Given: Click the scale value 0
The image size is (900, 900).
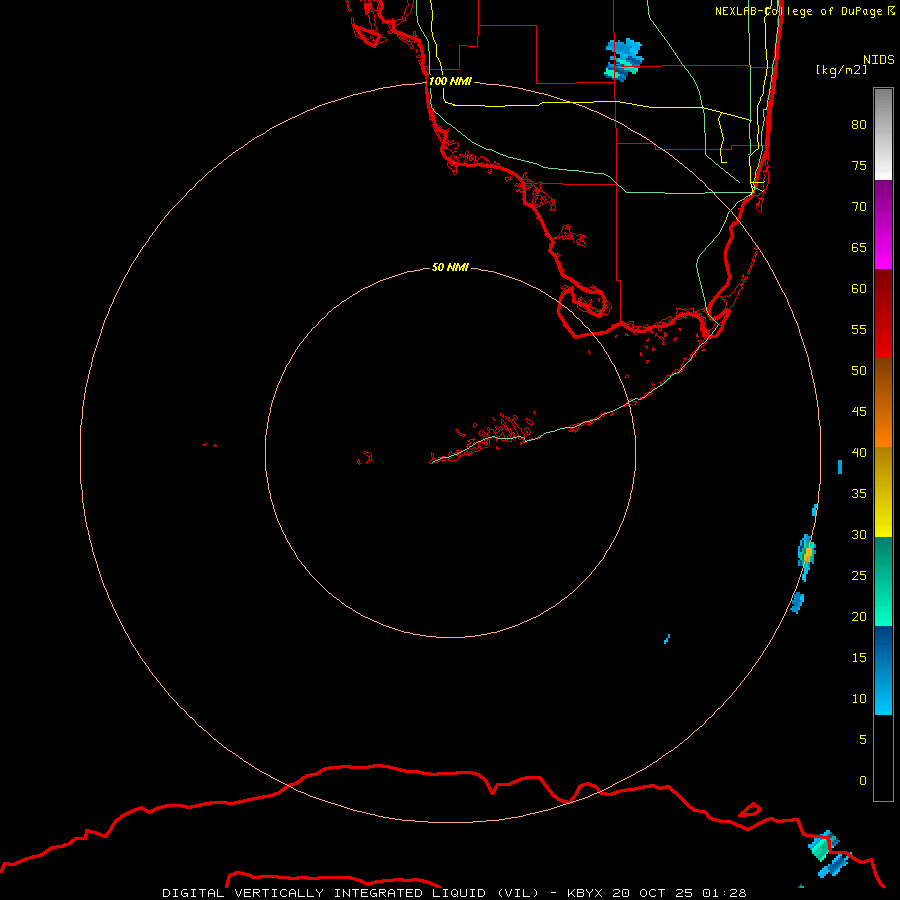Looking at the screenshot, I should pos(863,781).
